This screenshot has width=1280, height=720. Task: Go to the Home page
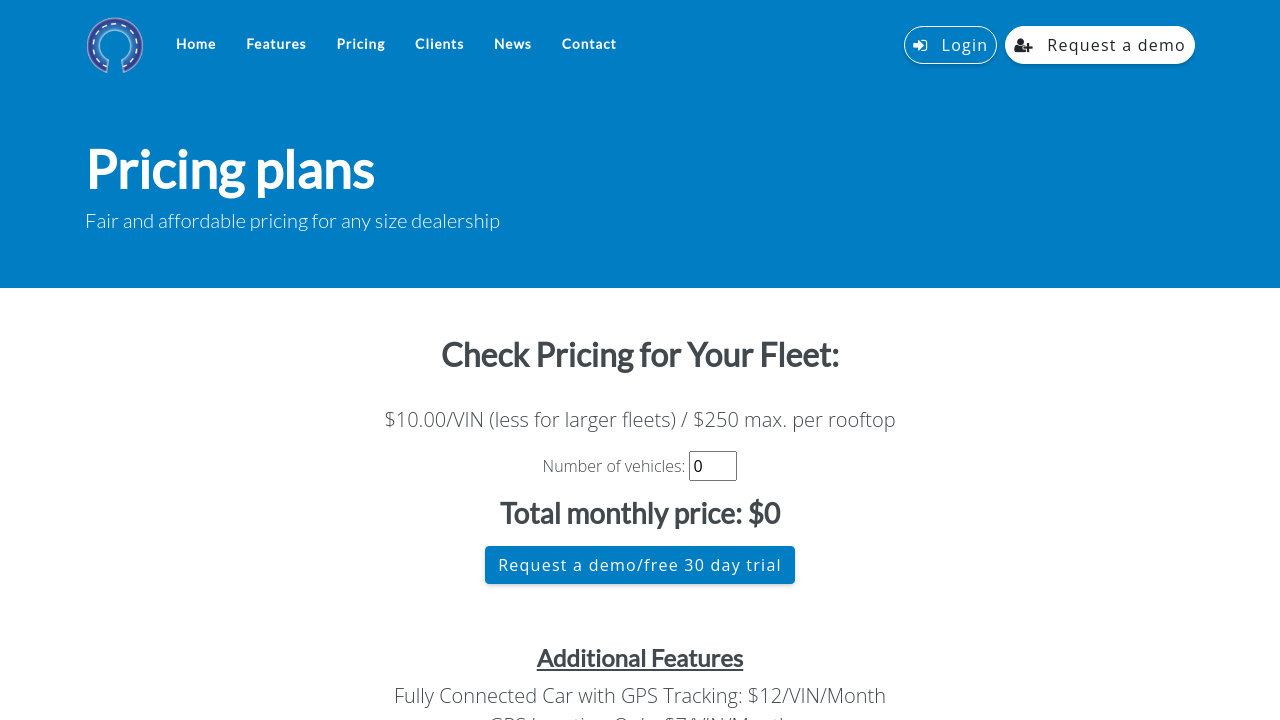pyautogui.click(x=196, y=44)
